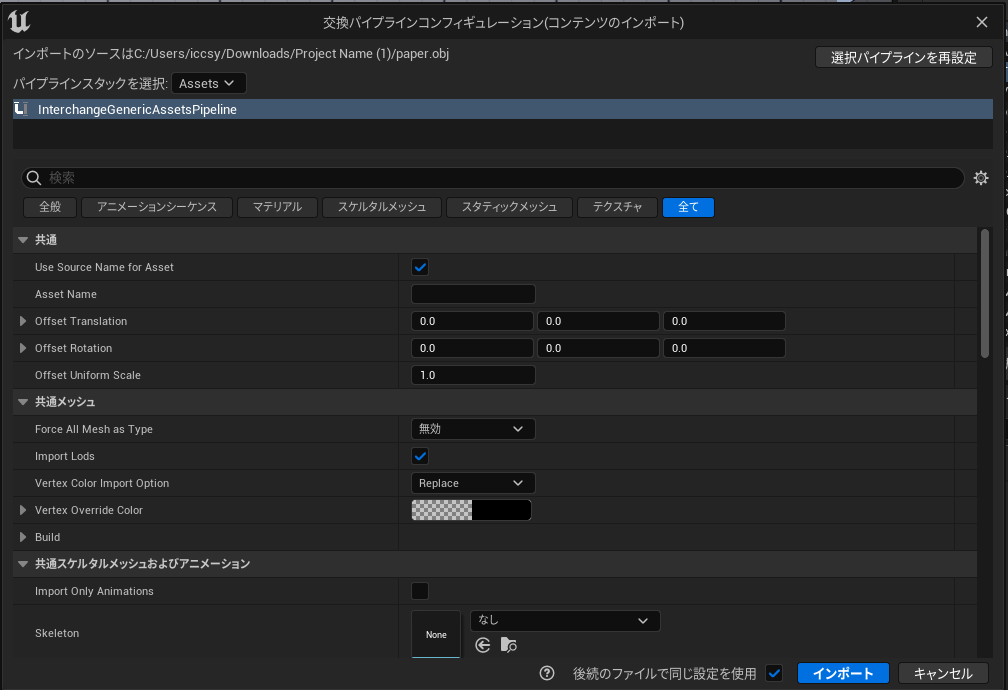Click the magnifier search icon
1008x690 pixels.
pos(34,177)
